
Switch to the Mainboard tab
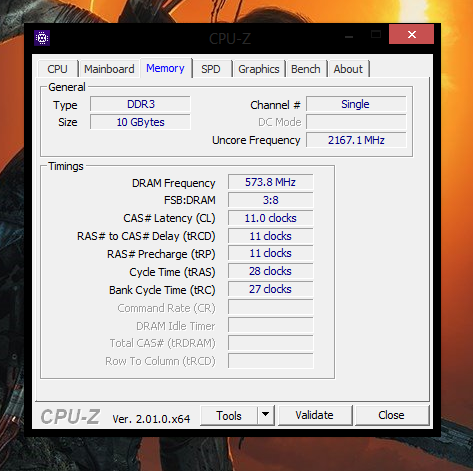pyautogui.click(x=109, y=69)
